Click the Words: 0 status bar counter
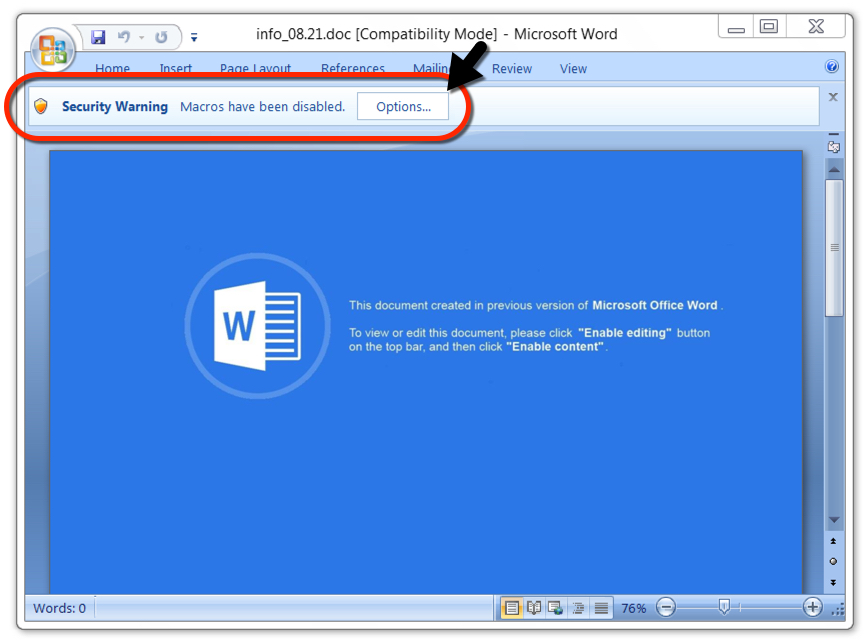 60,609
